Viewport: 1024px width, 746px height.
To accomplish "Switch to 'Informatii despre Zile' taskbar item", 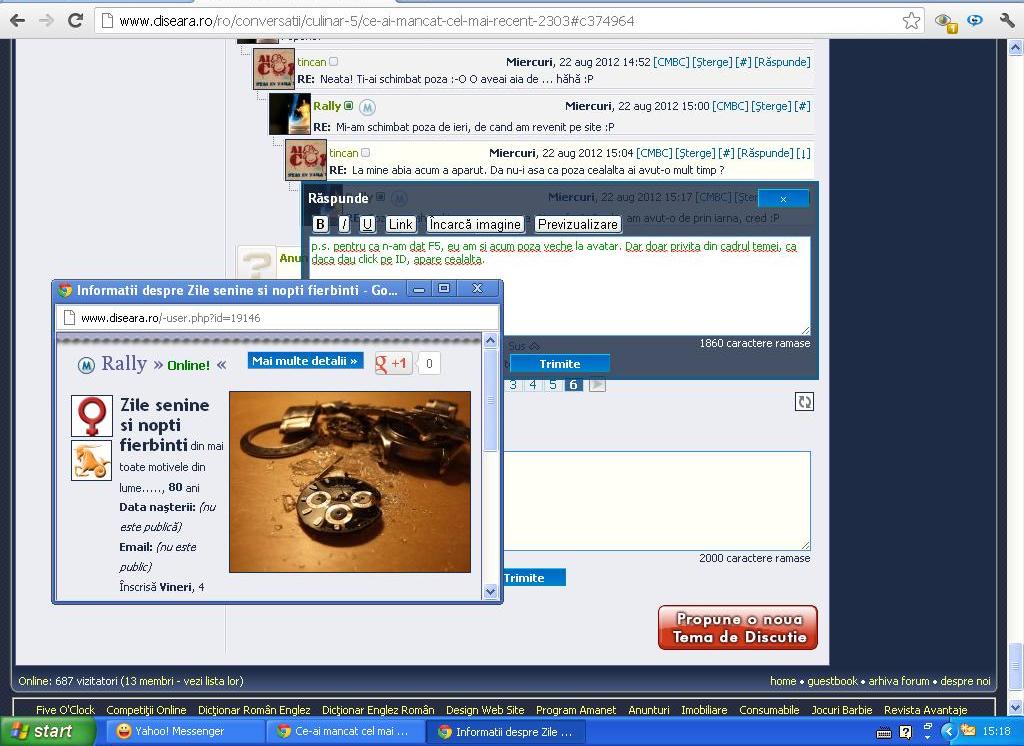I will [x=506, y=732].
